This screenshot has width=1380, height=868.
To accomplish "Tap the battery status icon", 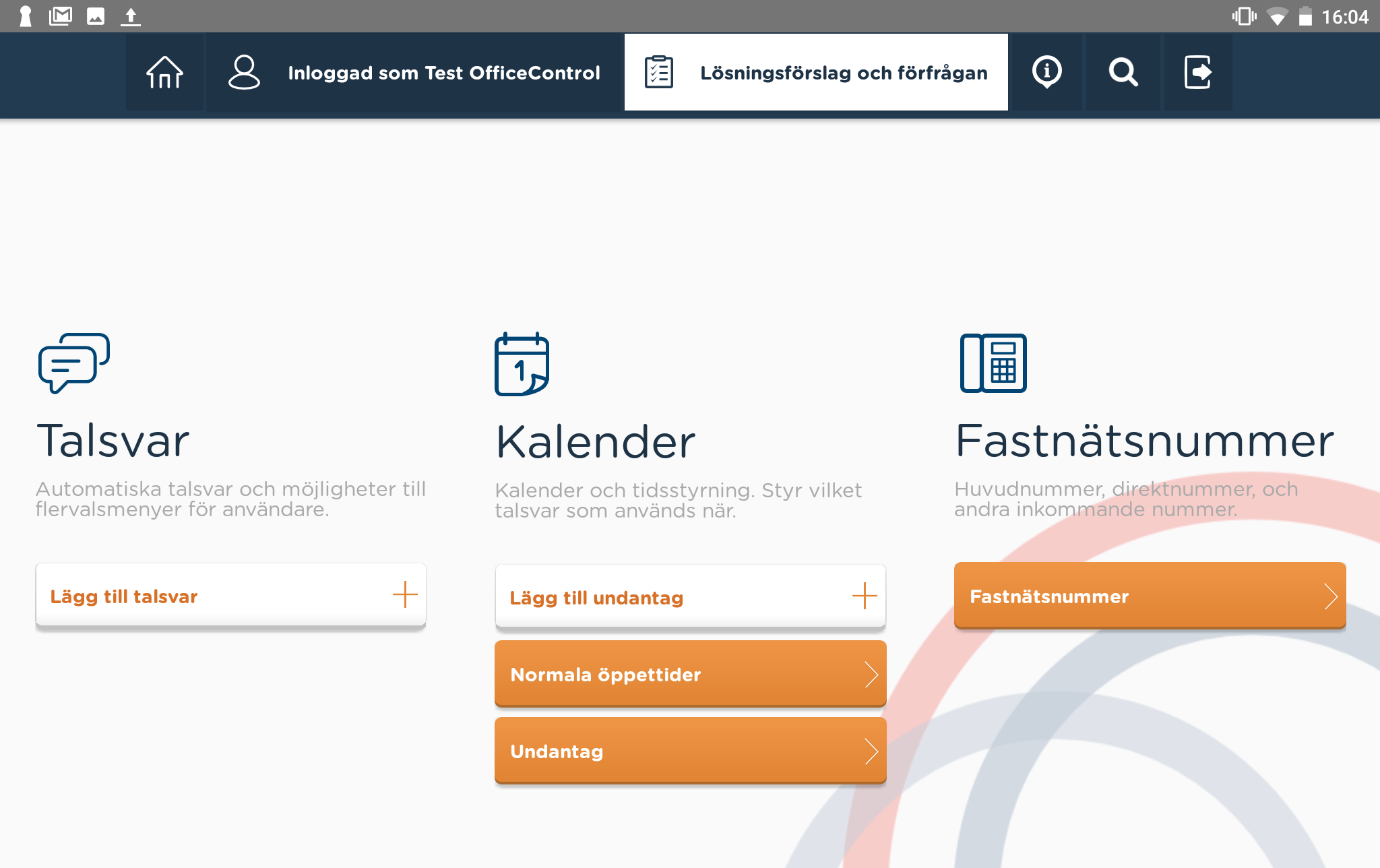I will pos(1306,16).
